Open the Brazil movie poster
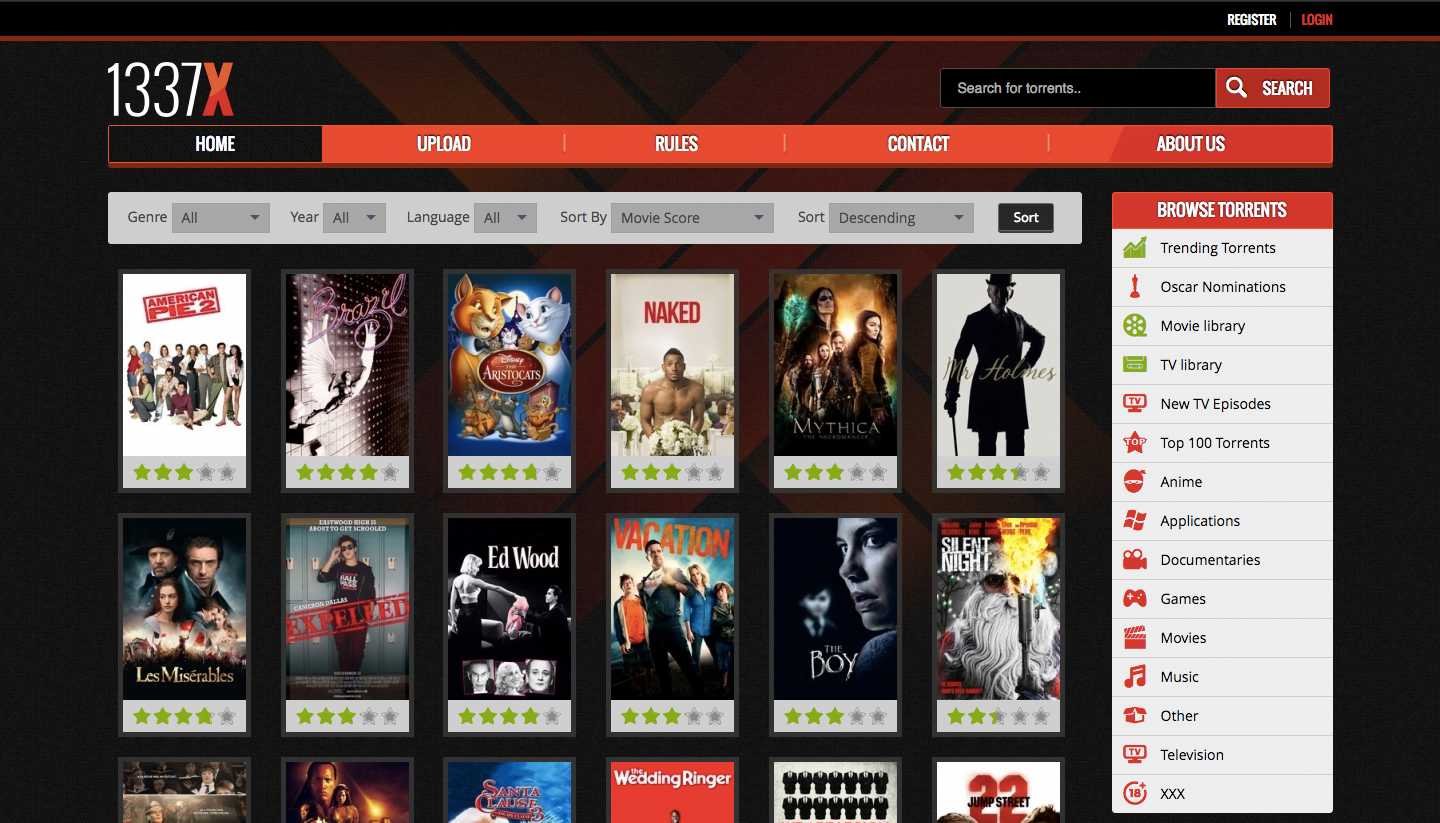The height and width of the screenshot is (823, 1440). pyautogui.click(x=347, y=365)
